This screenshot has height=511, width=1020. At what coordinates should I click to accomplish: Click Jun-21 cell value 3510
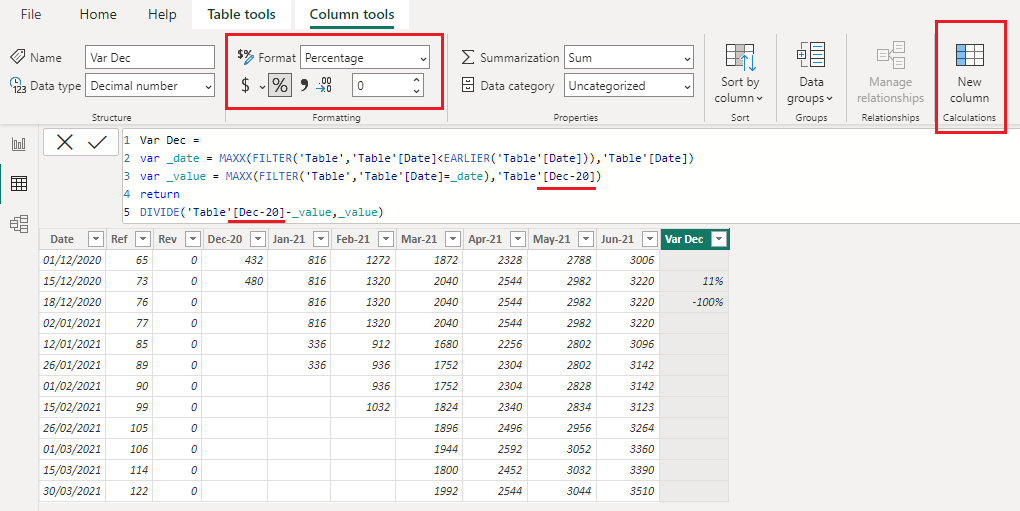(628, 491)
